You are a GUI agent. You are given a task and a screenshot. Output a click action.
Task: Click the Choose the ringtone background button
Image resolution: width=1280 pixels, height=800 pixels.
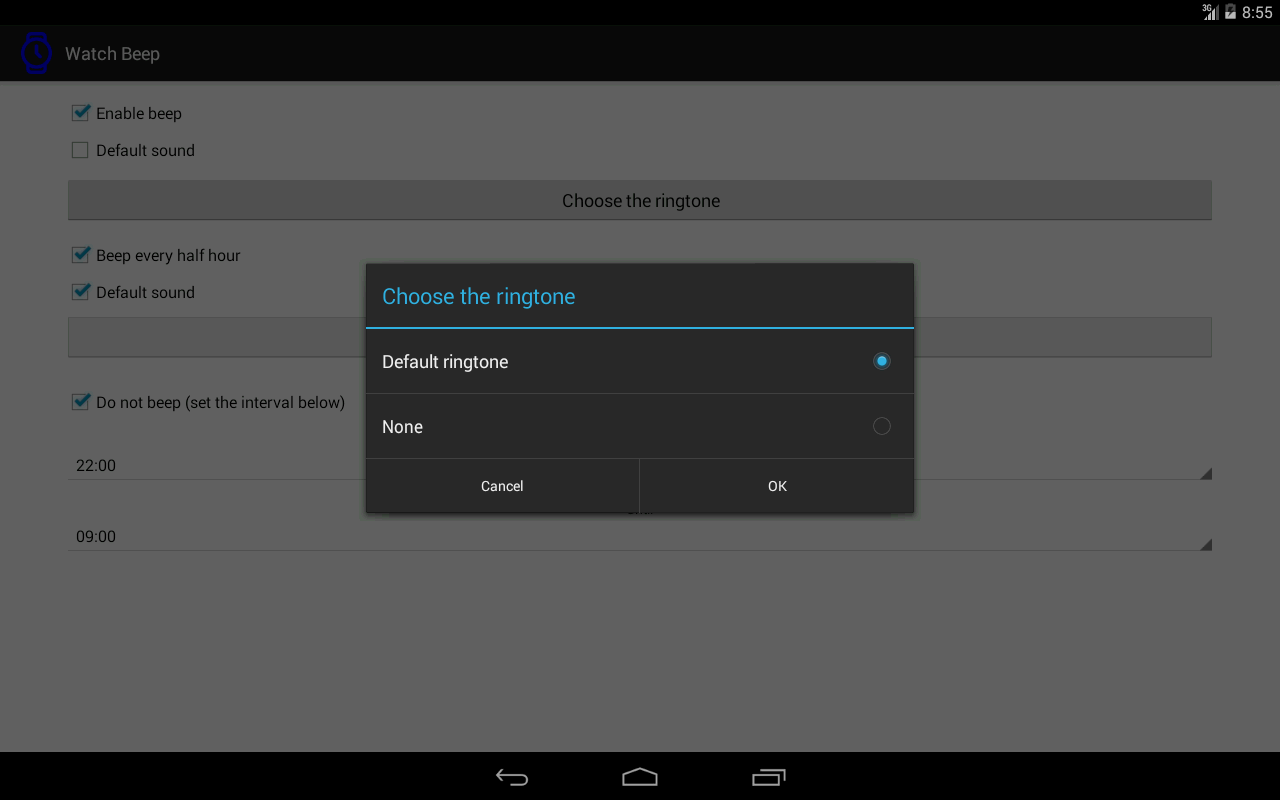click(640, 200)
